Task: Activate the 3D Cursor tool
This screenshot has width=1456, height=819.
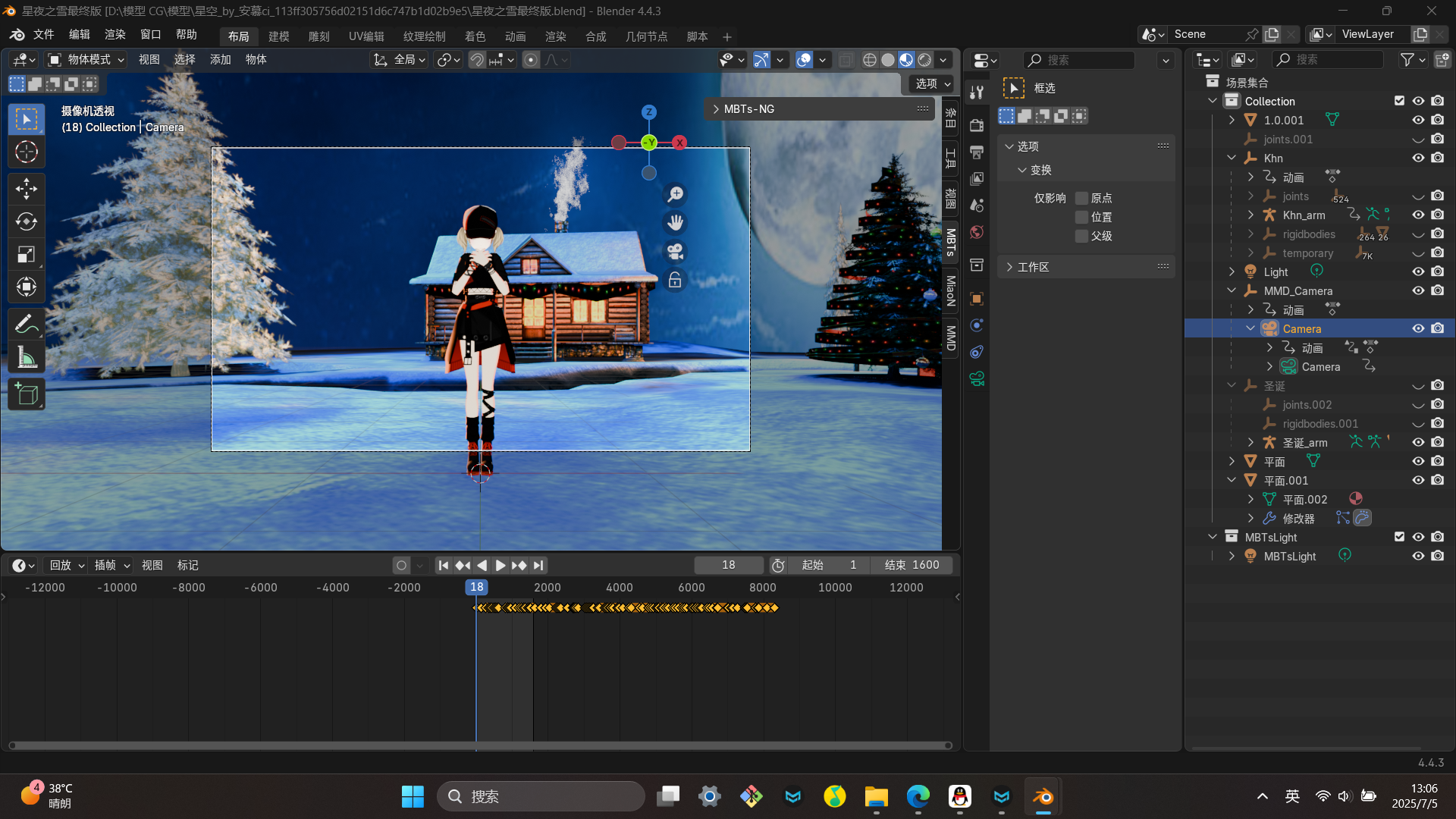Action: (27, 152)
